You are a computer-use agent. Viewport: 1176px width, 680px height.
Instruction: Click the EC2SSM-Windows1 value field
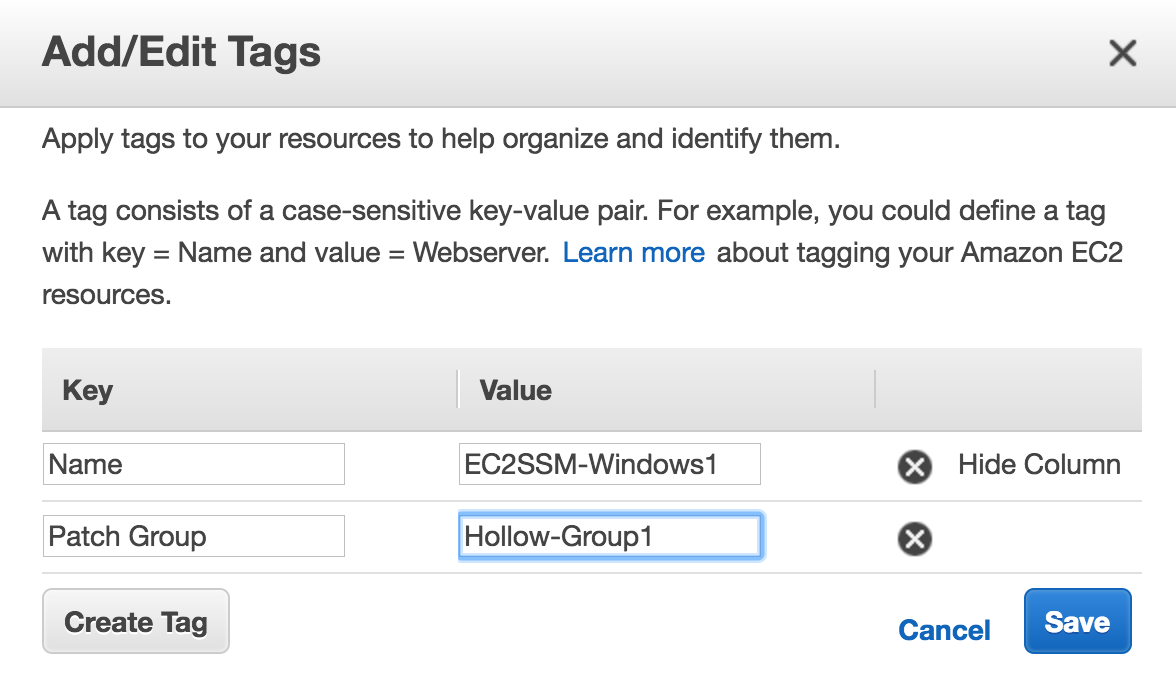609,465
